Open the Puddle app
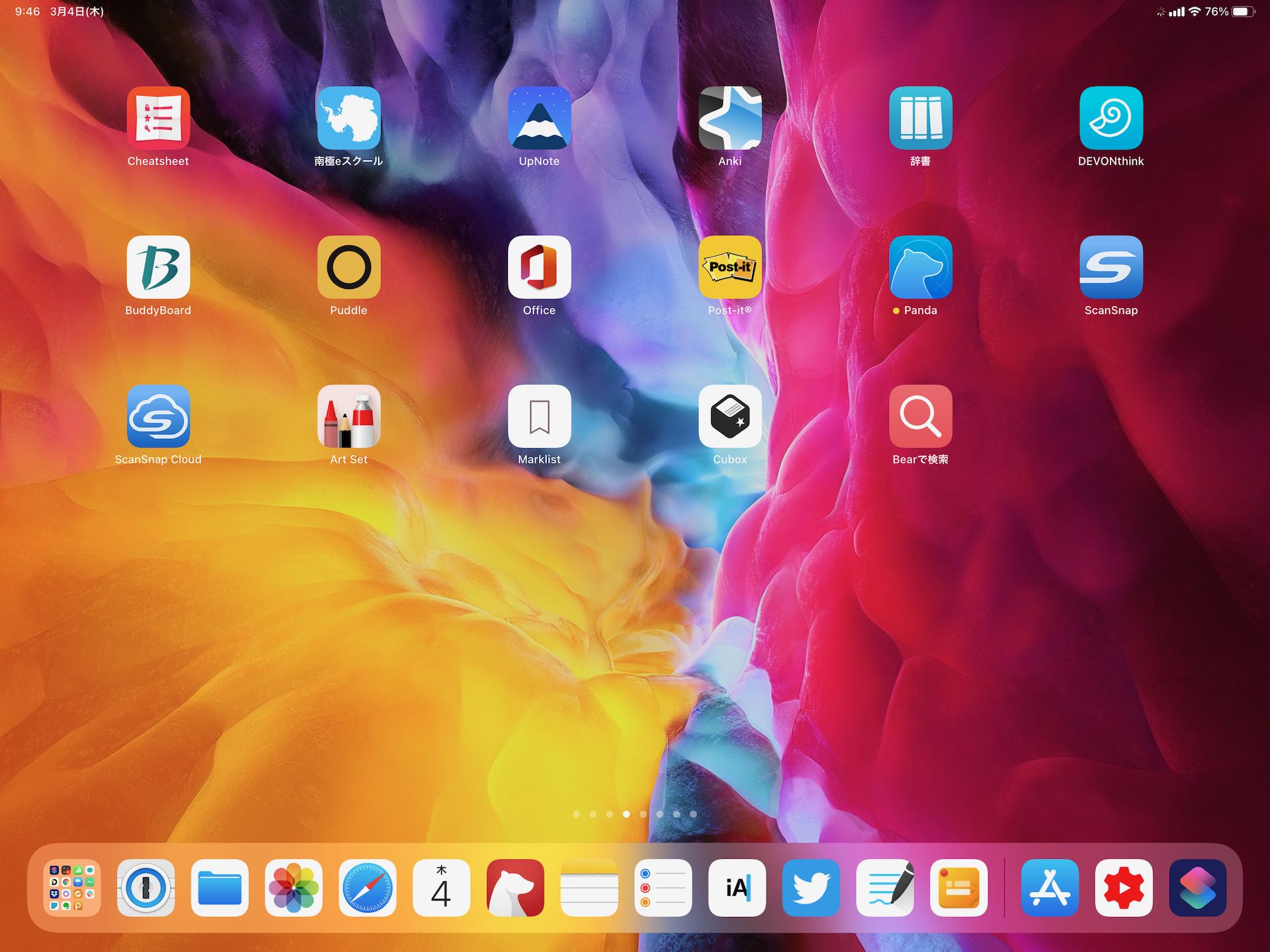The width and height of the screenshot is (1270, 952). (349, 267)
